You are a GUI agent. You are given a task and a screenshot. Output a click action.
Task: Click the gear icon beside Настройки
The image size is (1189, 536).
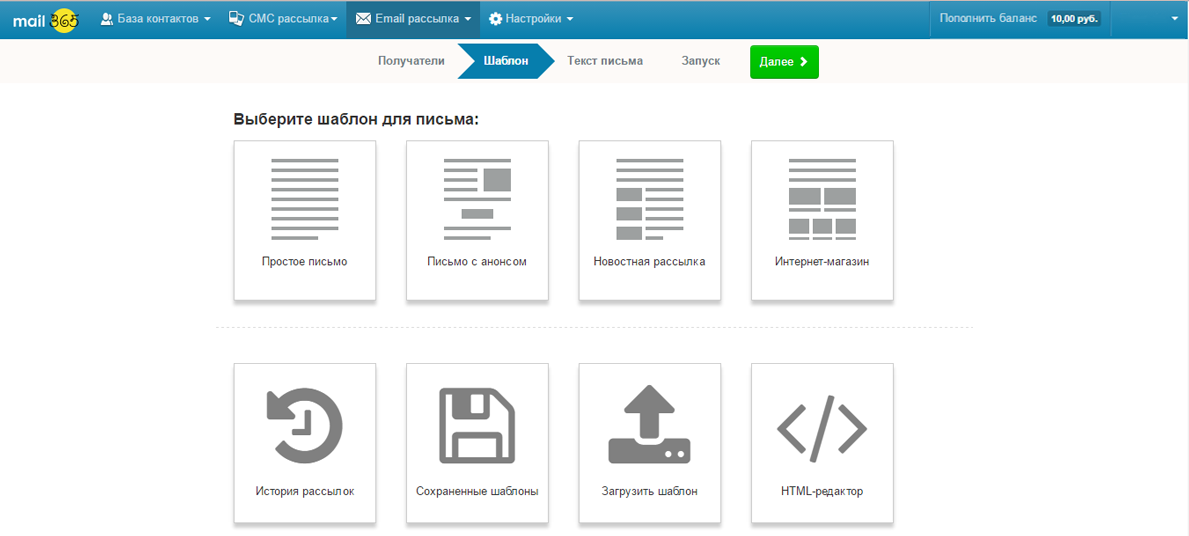495,19
